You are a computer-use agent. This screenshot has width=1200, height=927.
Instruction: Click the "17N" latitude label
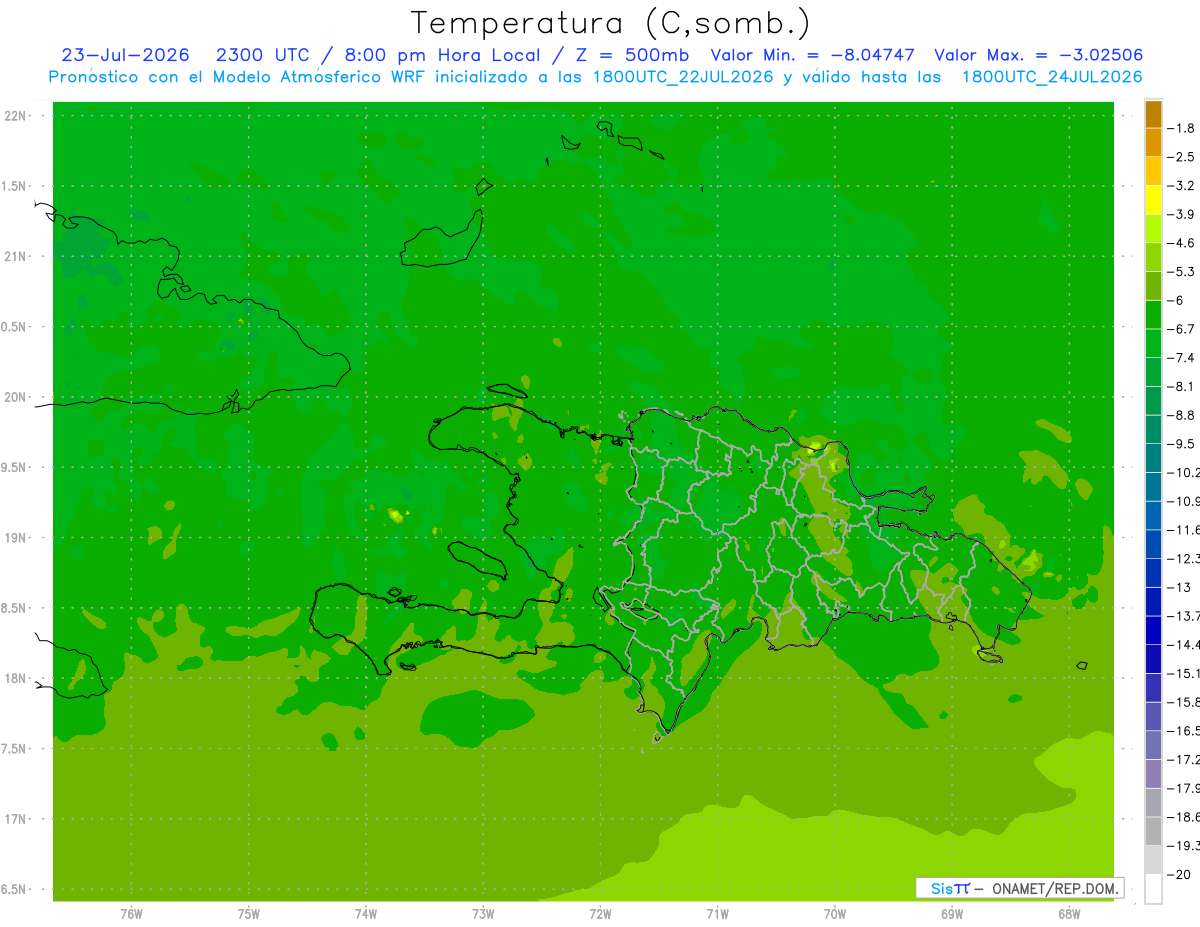click(x=16, y=819)
